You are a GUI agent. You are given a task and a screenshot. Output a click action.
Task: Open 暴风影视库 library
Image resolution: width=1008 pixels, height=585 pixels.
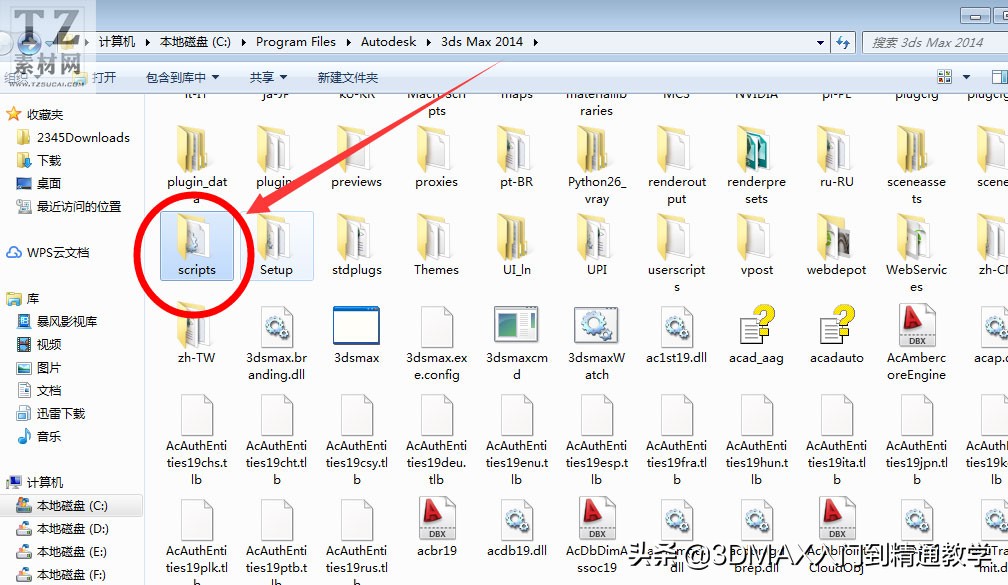tap(57, 321)
